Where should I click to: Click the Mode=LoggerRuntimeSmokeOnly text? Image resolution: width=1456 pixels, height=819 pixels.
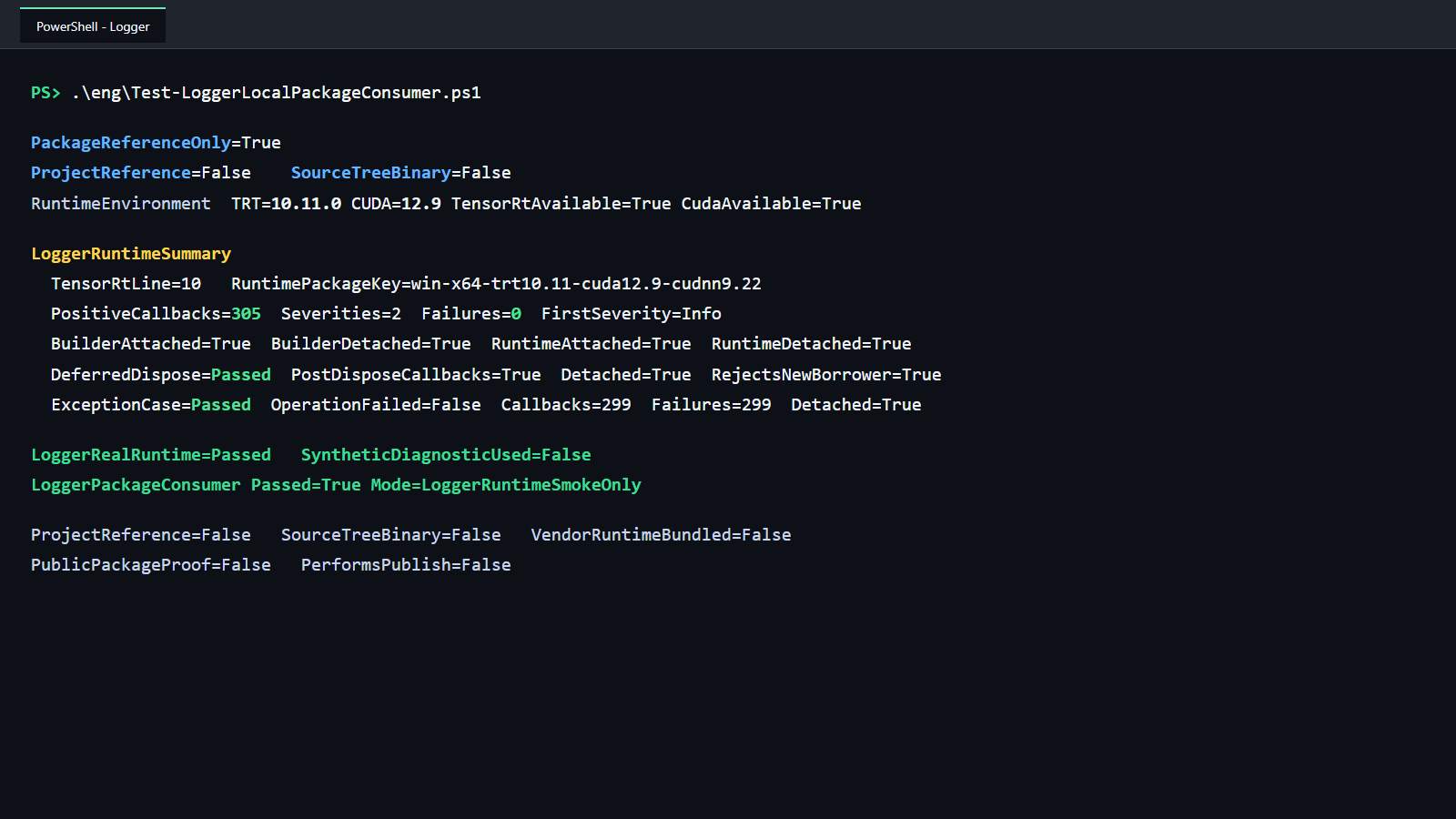506,485
